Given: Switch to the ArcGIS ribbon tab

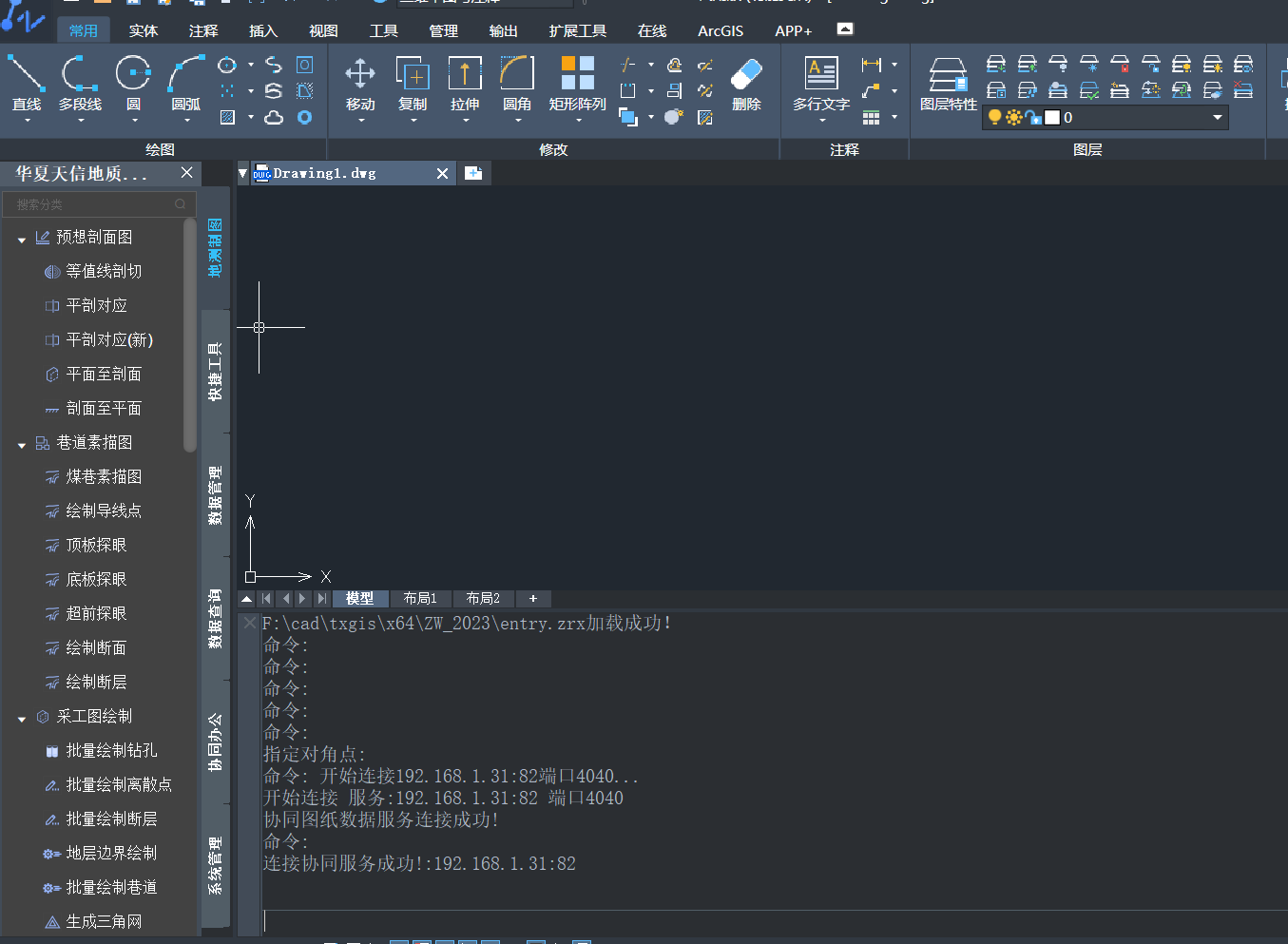Looking at the screenshot, I should click(x=721, y=30).
